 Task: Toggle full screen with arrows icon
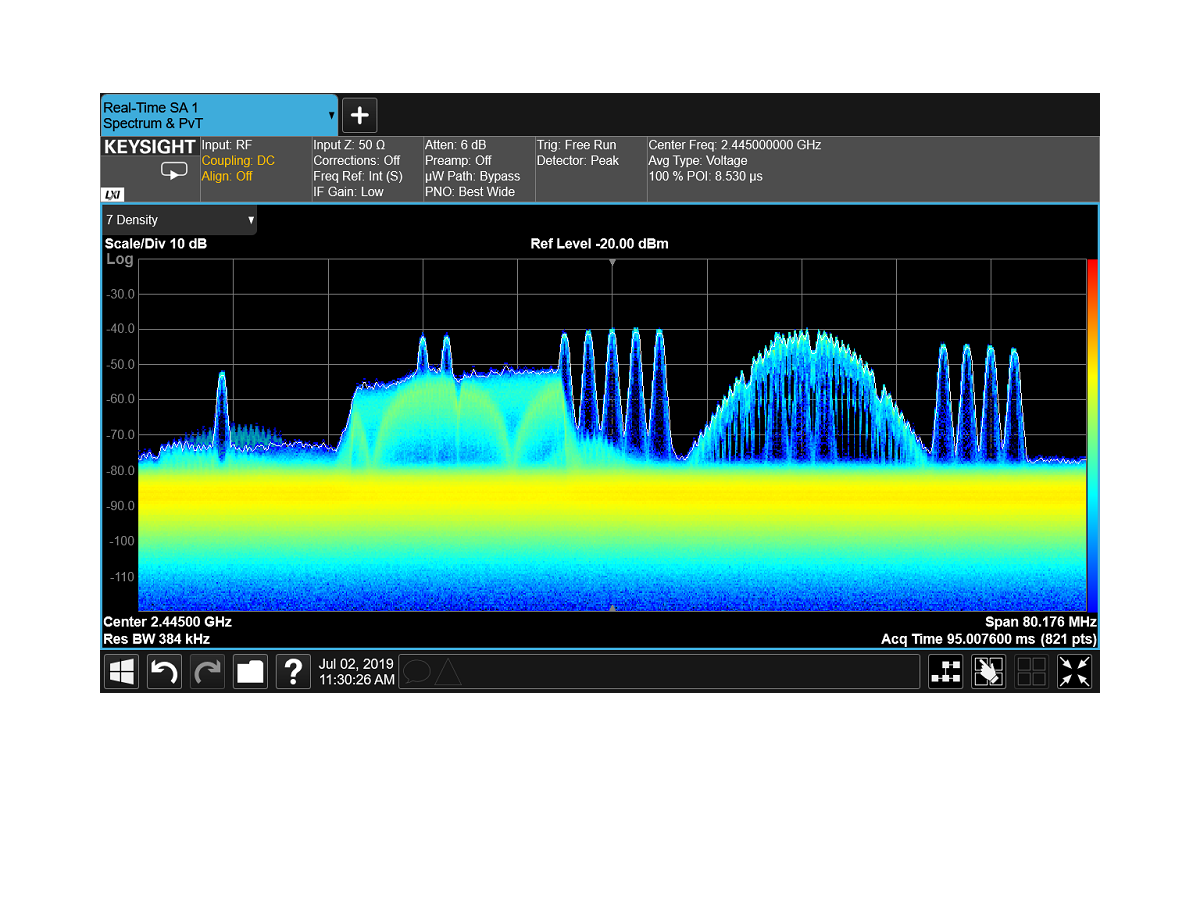pyautogui.click(x=1075, y=672)
